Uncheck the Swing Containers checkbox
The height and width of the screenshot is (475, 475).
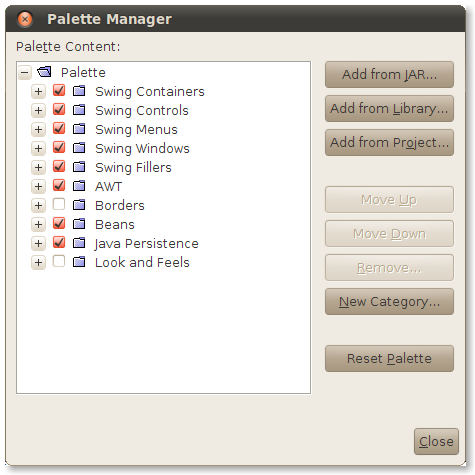click(59, 90)
